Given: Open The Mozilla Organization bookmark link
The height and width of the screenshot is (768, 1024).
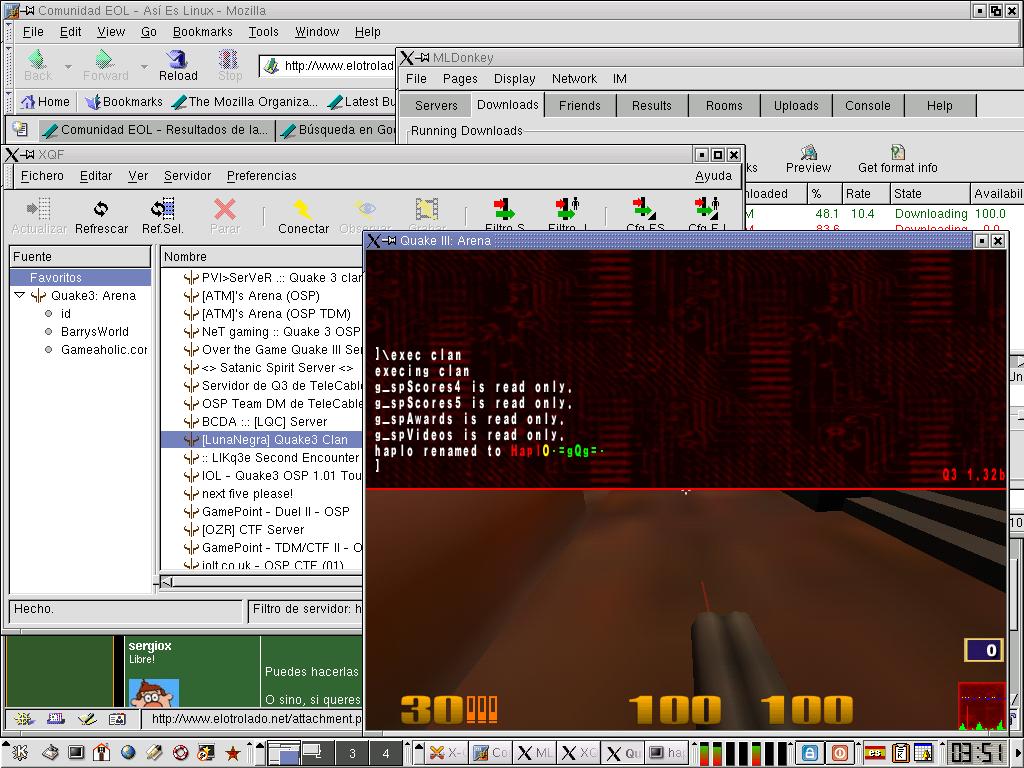Looking at the screenshot, I should point(245,102).
